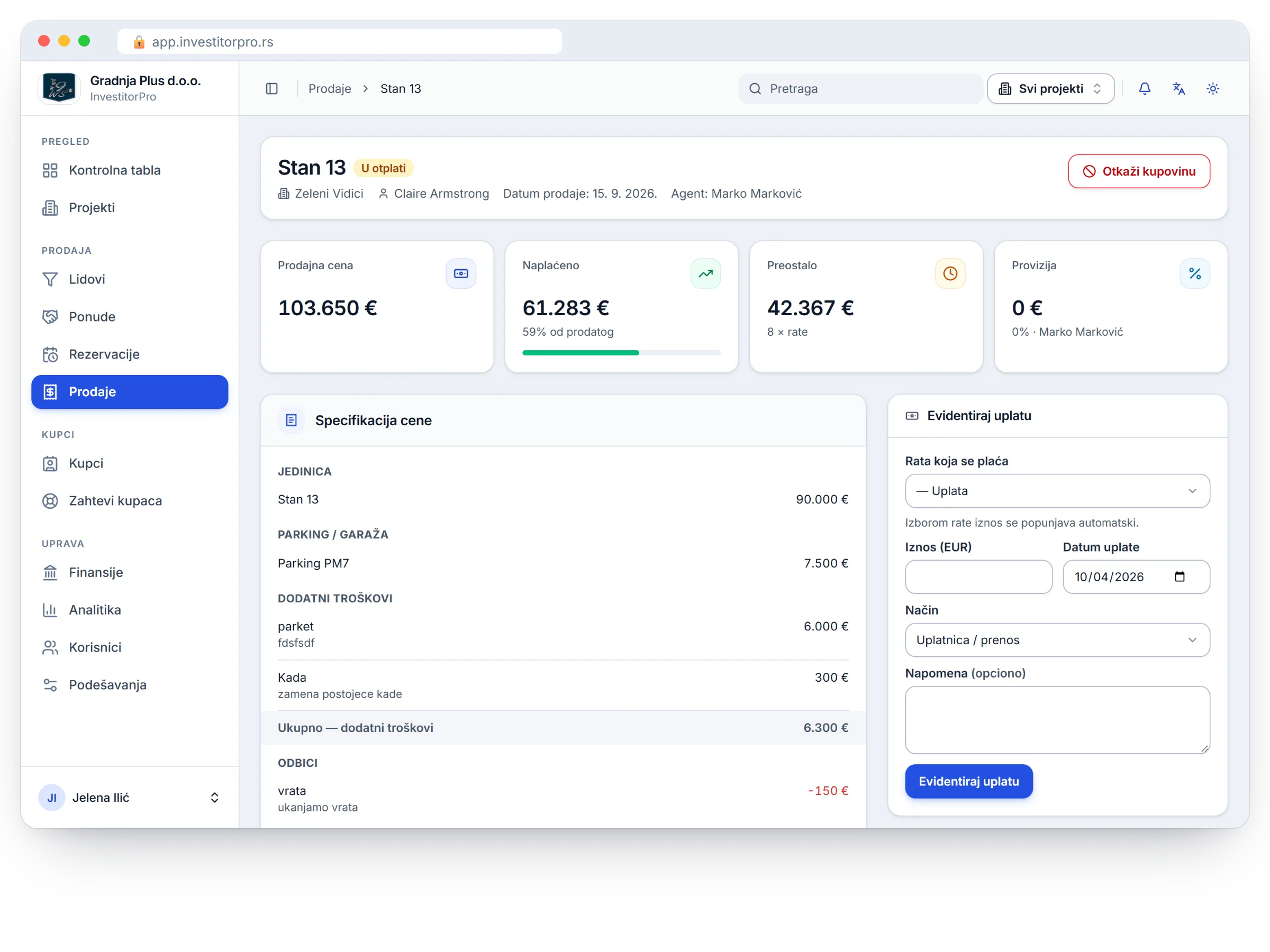Expand the Jelena Ilić user menu

pyautogui.click(x=130, y=797)
